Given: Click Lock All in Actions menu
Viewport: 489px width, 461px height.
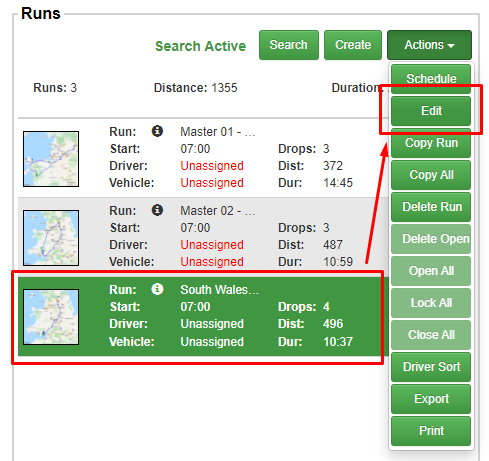Looking at the screenshot, I should pyautogui.click(x=431, y=303).
